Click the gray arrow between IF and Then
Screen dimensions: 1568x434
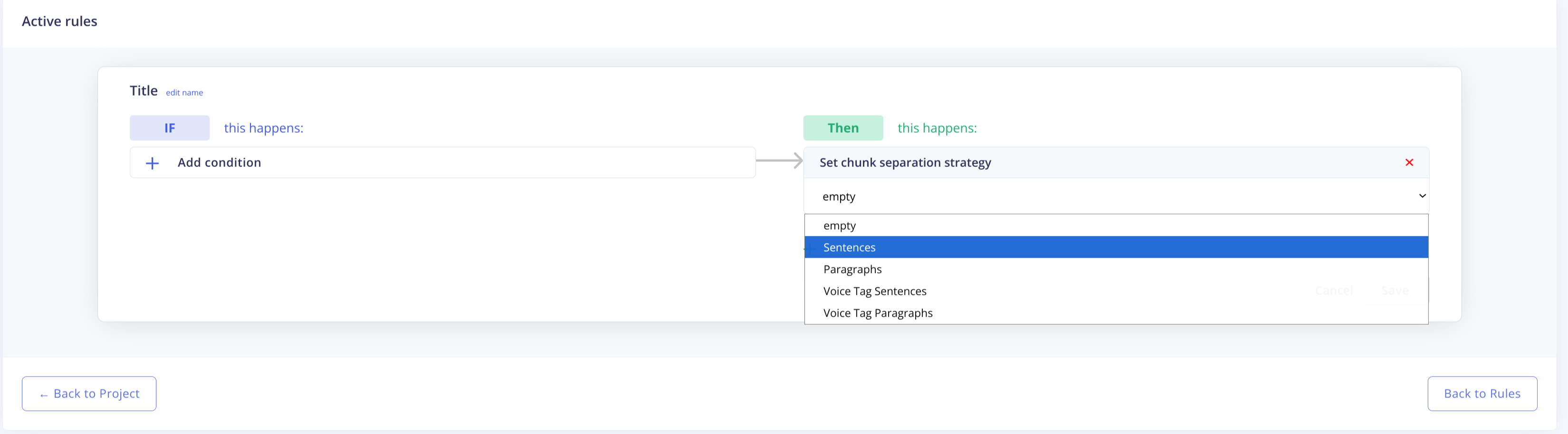pos(779,161)
